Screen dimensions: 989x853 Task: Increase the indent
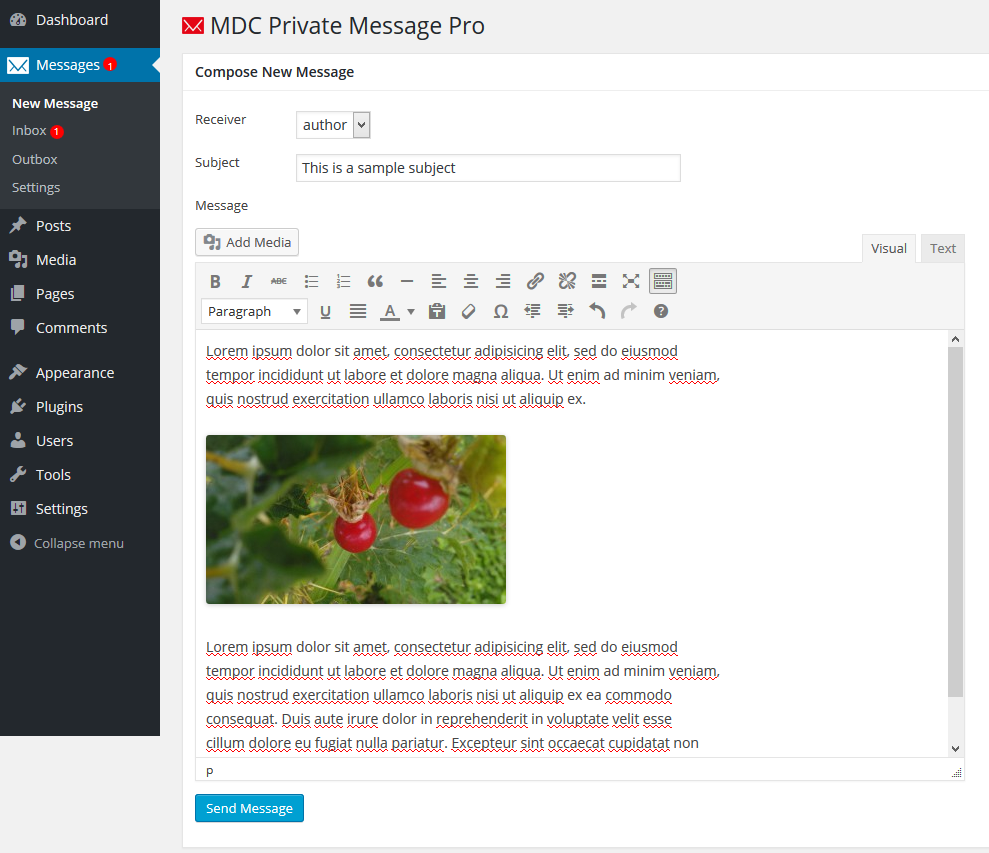(565, 312)
